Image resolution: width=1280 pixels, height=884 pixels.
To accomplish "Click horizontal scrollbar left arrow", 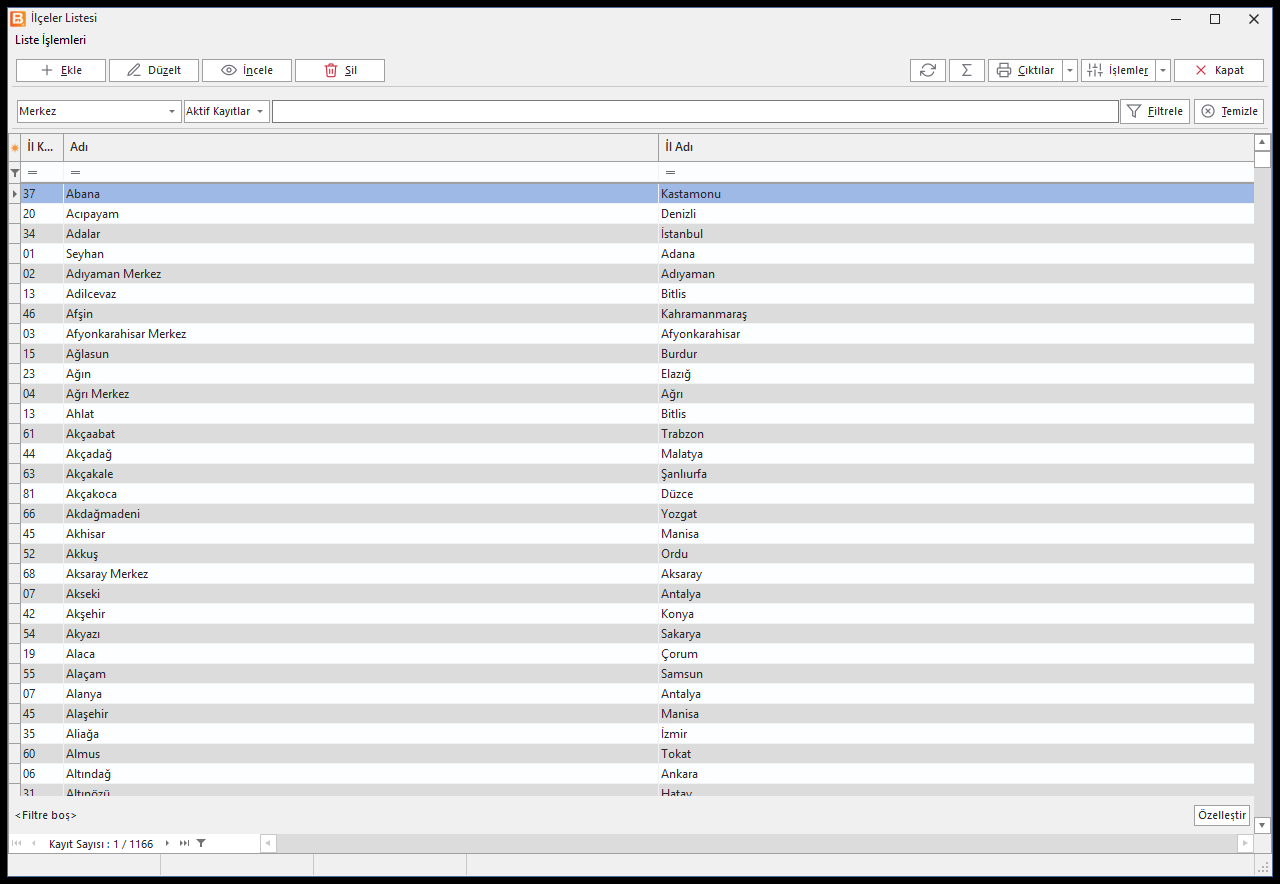I will [x=268, y=844].
